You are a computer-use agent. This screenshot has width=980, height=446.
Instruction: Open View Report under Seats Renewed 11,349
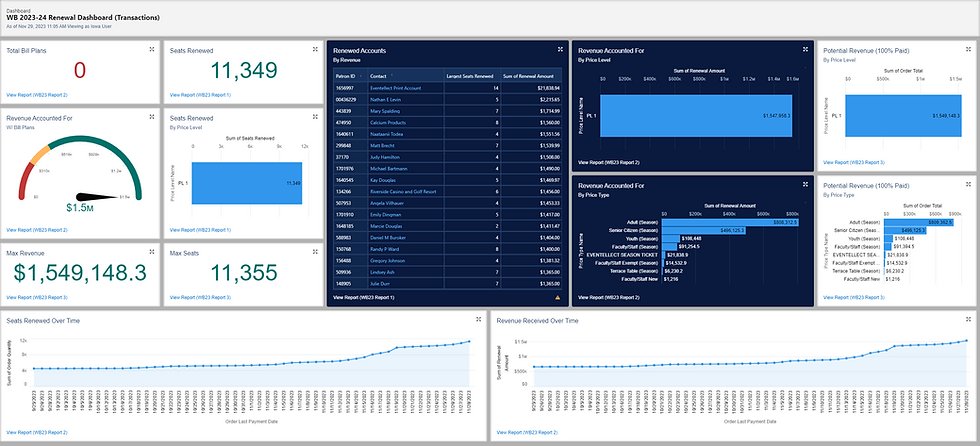(x=200, y=95)
